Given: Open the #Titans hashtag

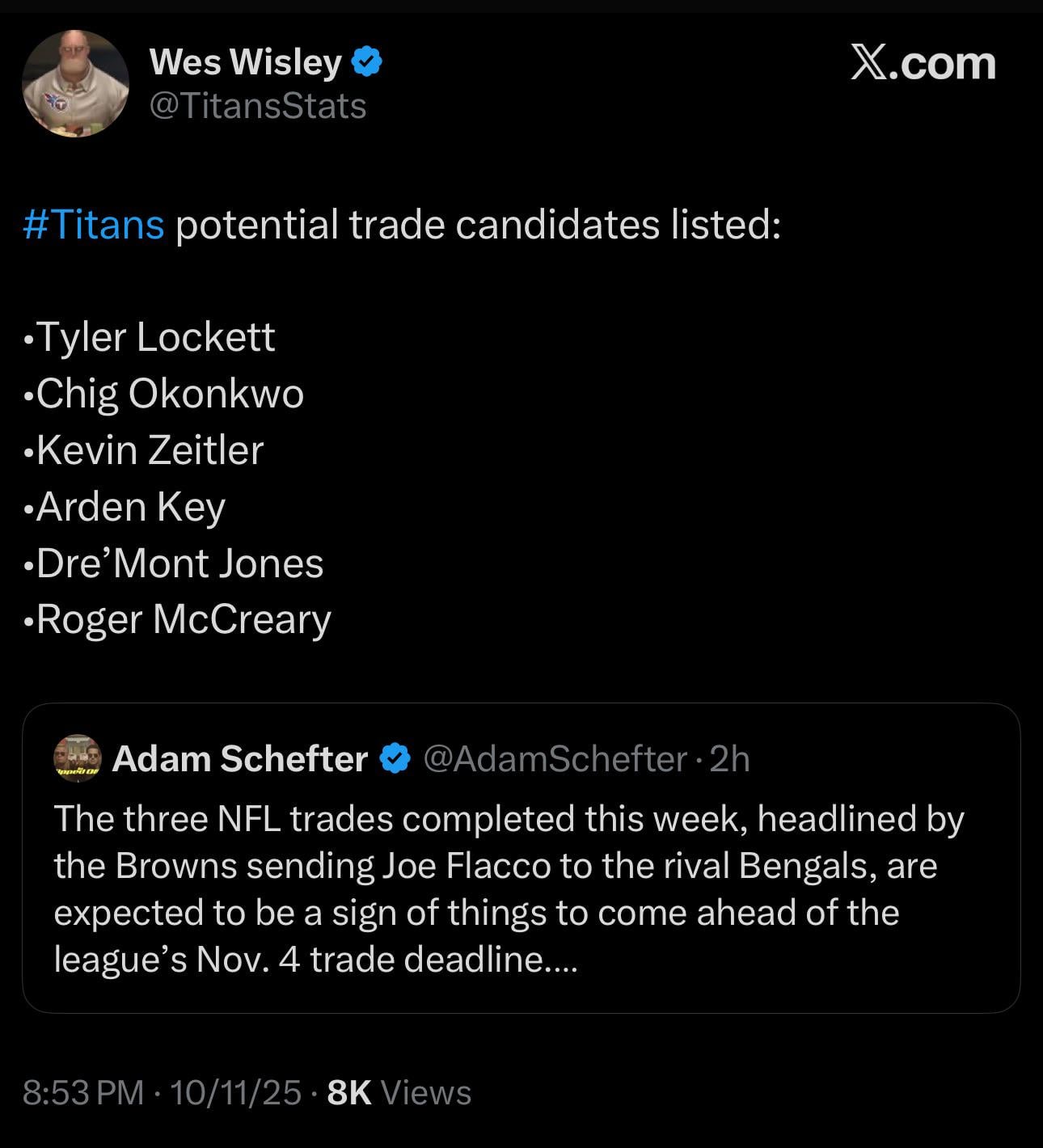Looking at the screenshot, I should click(x=94, y=224).
